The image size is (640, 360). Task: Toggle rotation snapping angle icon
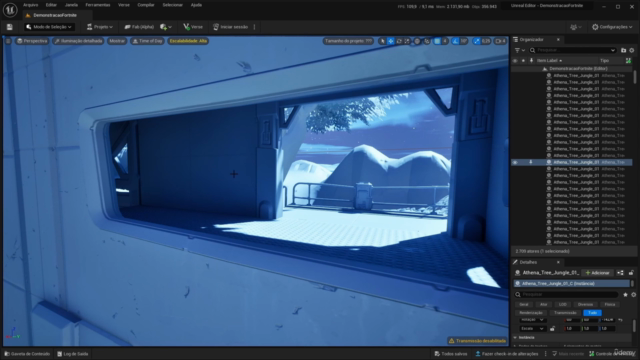tap(456, 41)
